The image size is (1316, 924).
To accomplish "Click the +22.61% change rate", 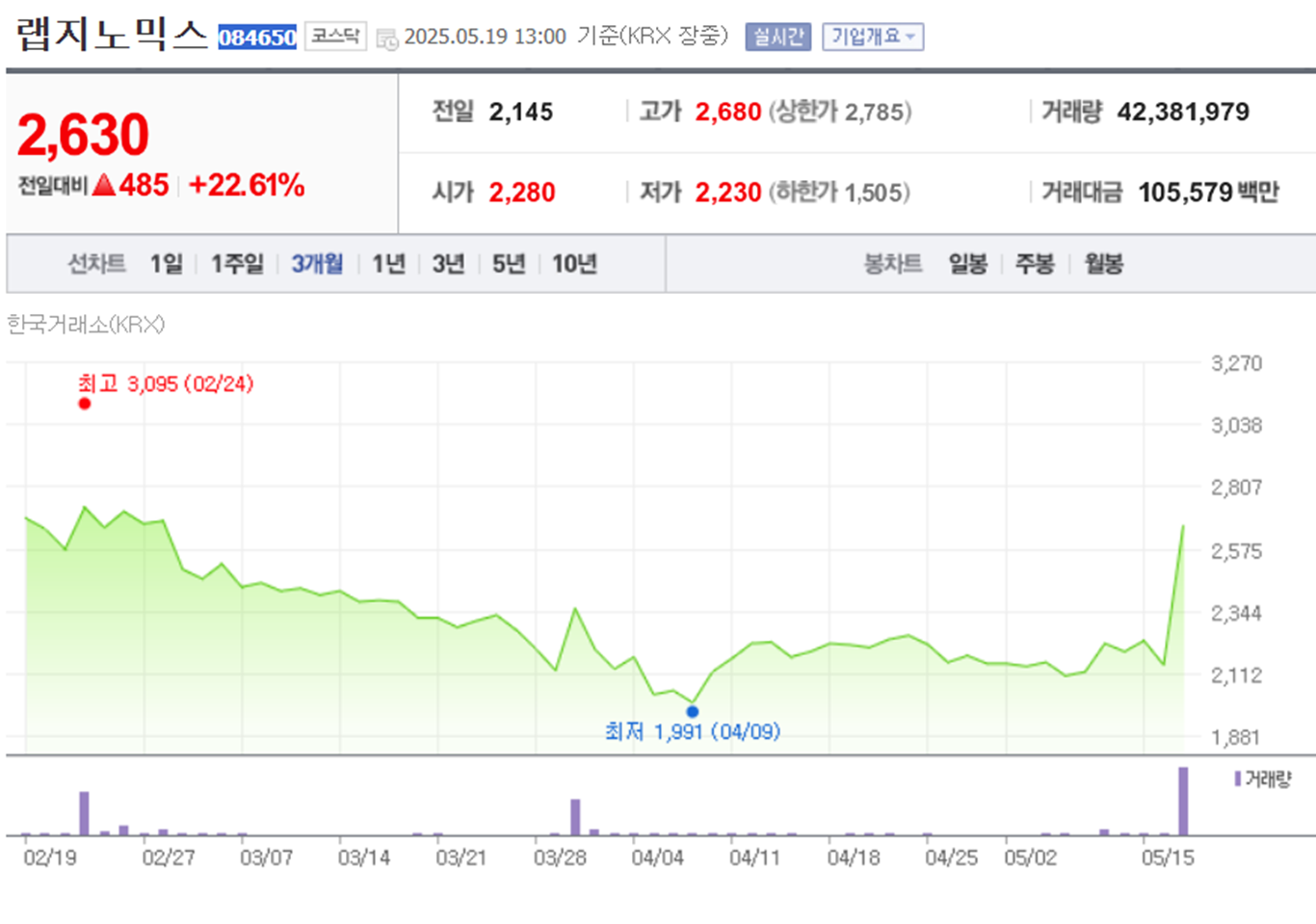I will (x=247, y=185).
